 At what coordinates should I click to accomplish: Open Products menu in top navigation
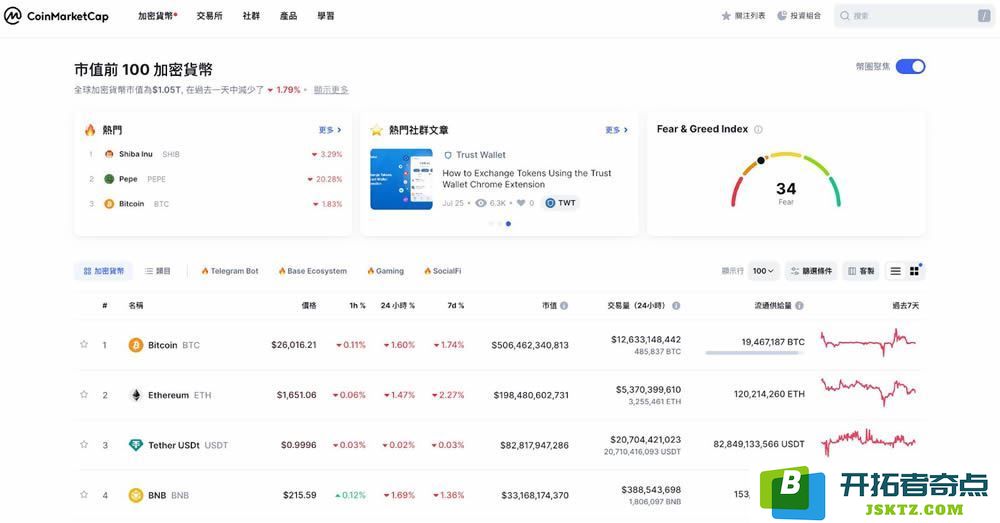pos(288,16)
